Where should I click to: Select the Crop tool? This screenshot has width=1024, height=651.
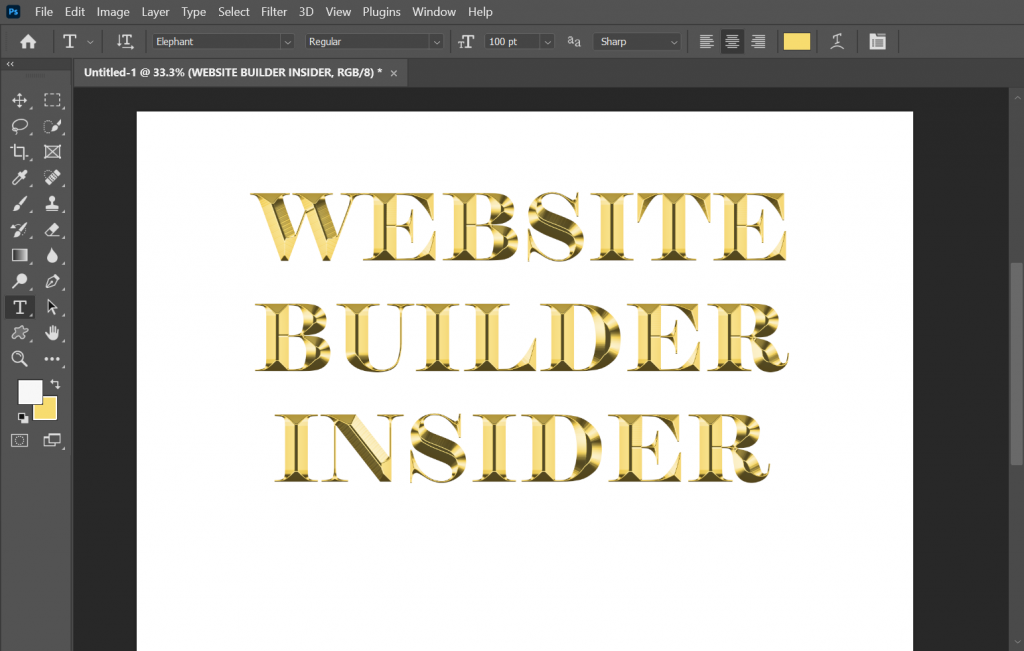click(20, 152)
